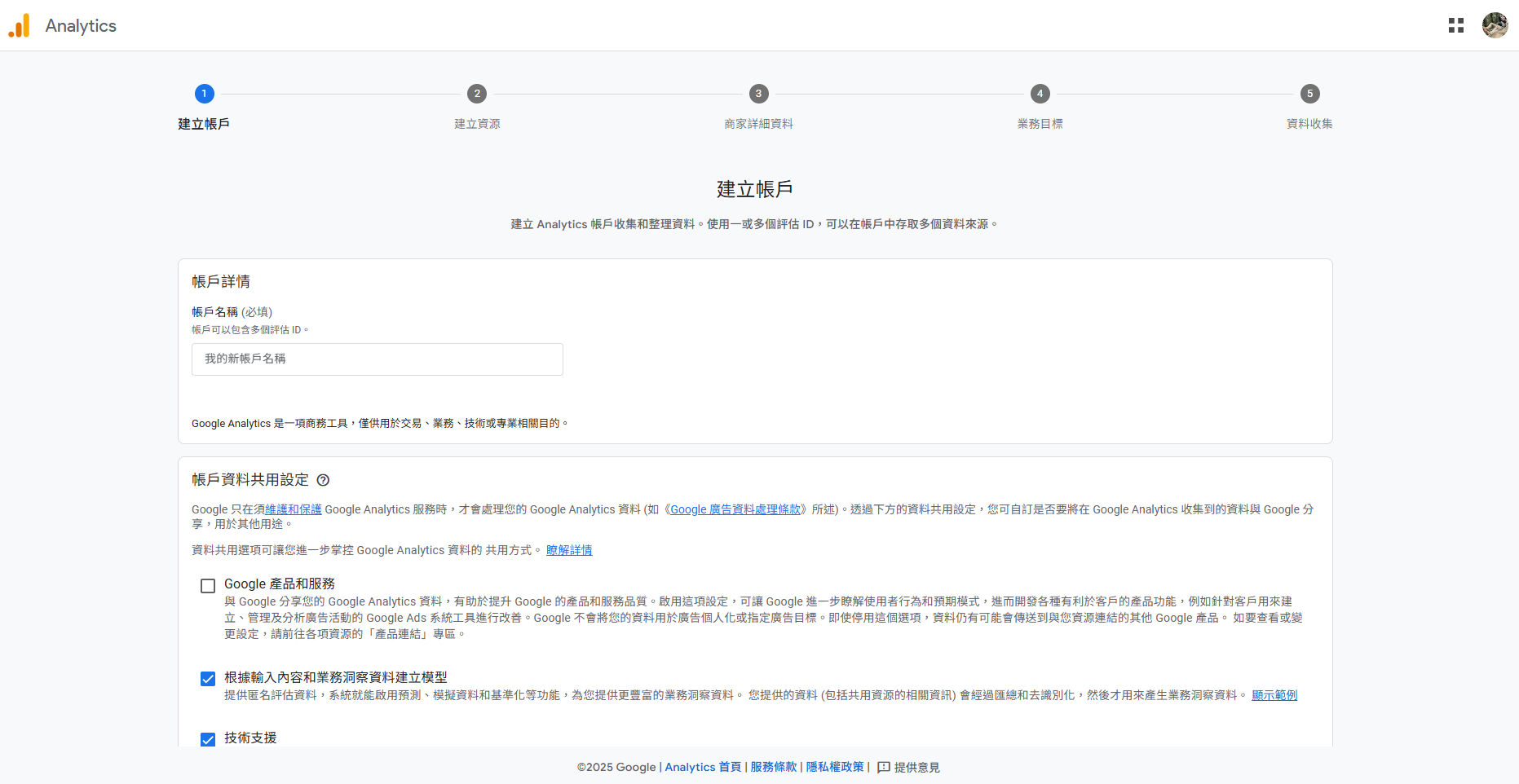
Task: Uncheck 根據輸入內容和業務洞察資料建立模型 checkbox
Action: click(208, 679)
